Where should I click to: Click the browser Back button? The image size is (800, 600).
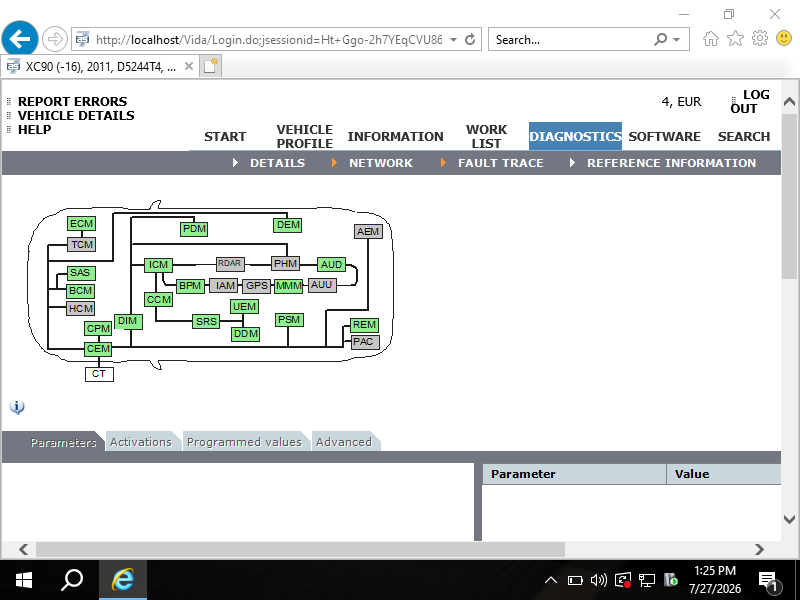[20, 39]
